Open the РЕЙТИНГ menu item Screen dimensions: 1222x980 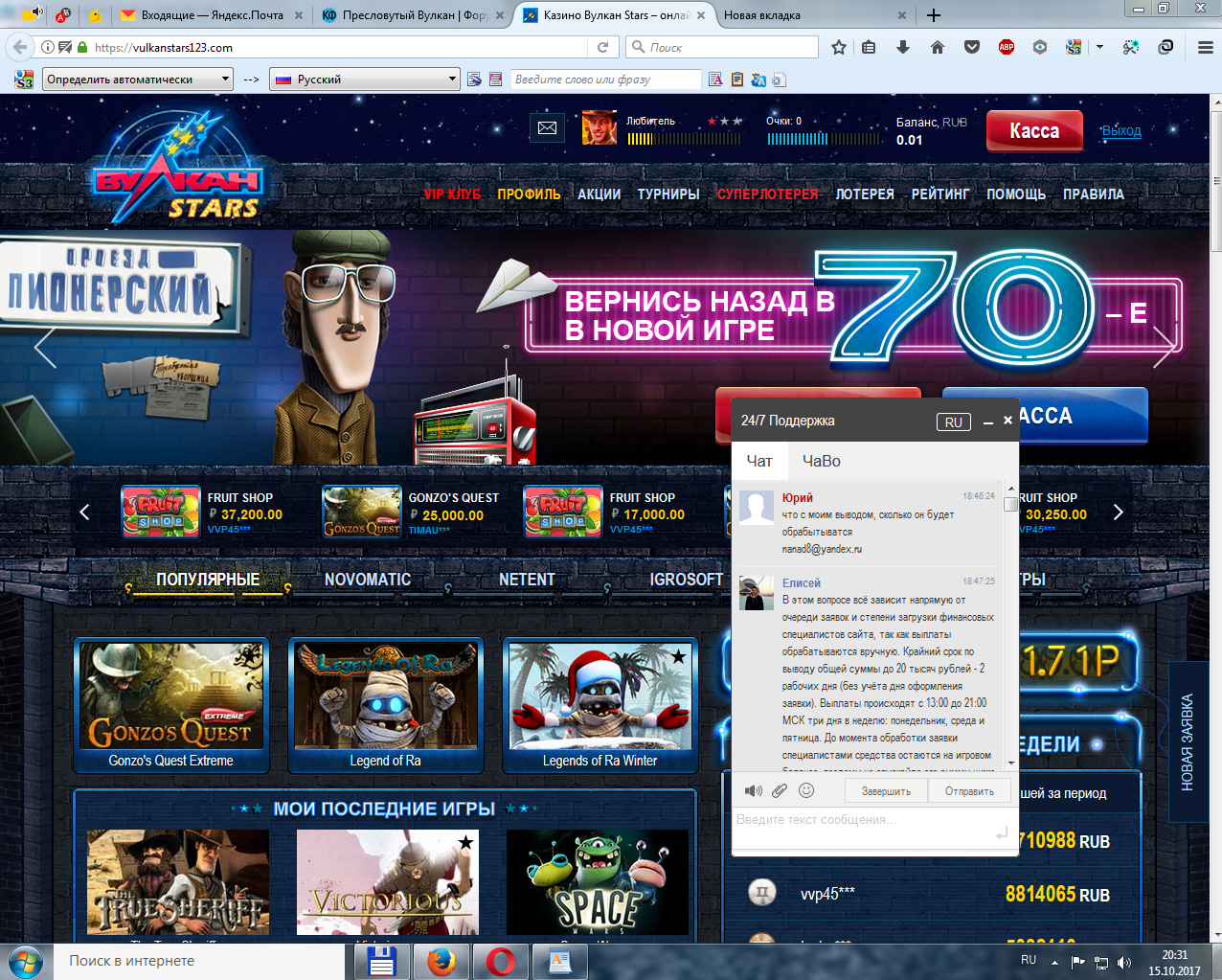[x=940, y=194]
